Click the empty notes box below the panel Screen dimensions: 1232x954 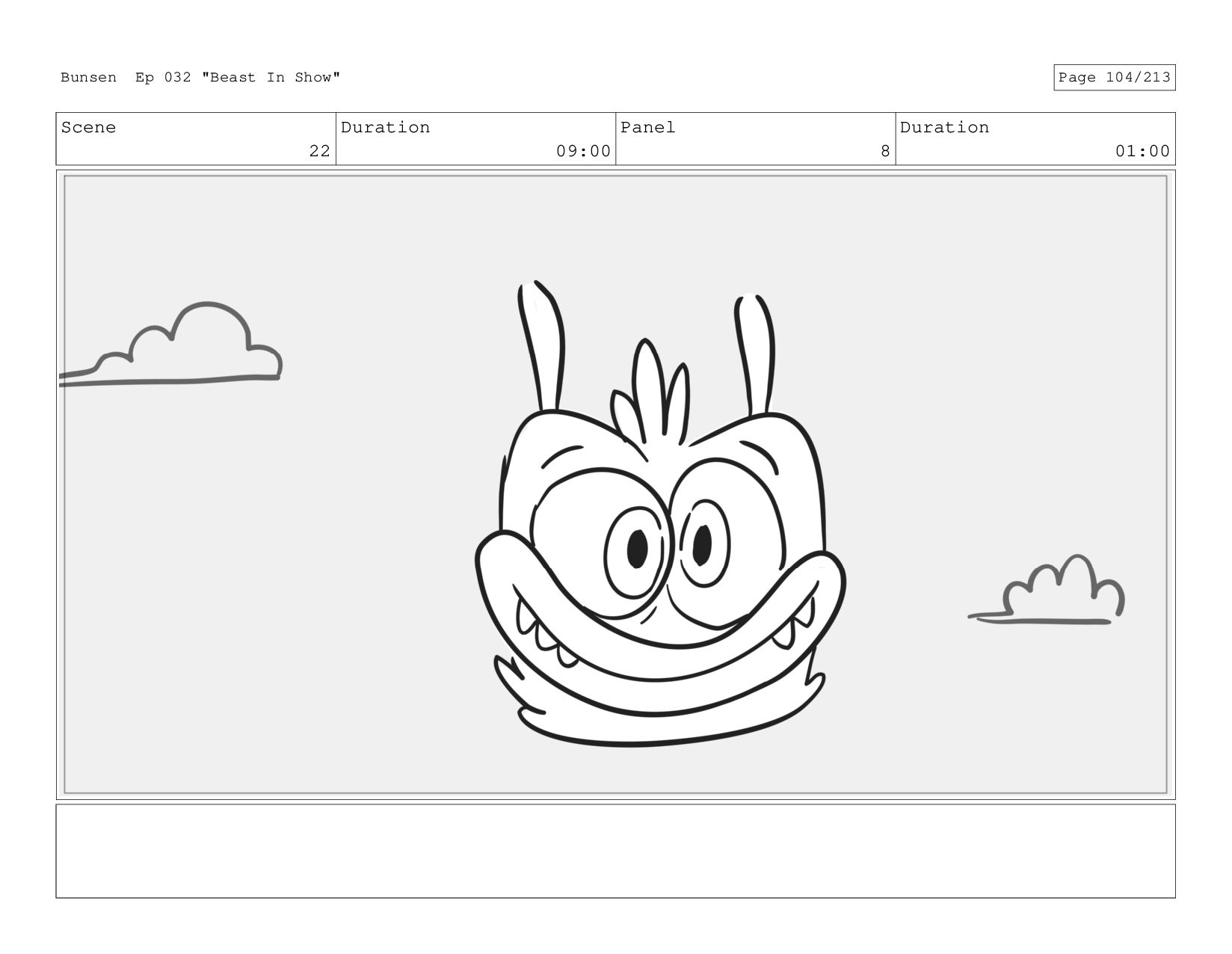615,851
